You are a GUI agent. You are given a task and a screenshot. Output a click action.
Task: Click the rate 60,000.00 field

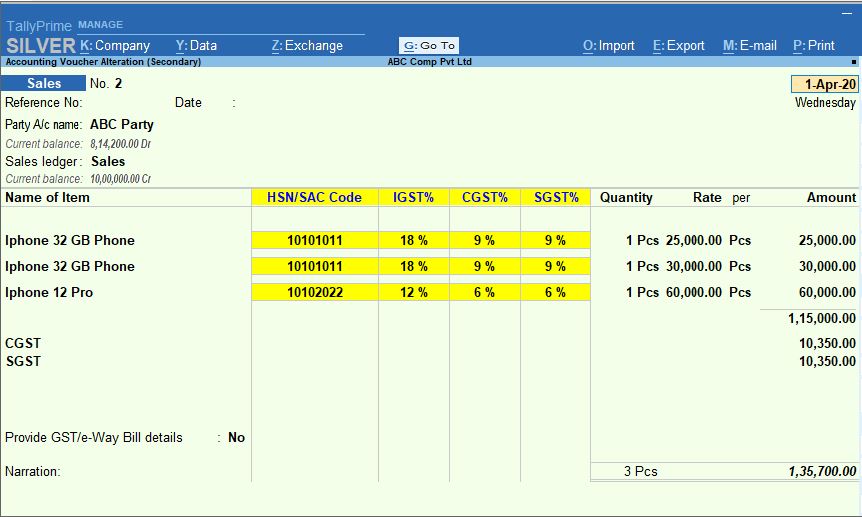(x=694, y=292)
